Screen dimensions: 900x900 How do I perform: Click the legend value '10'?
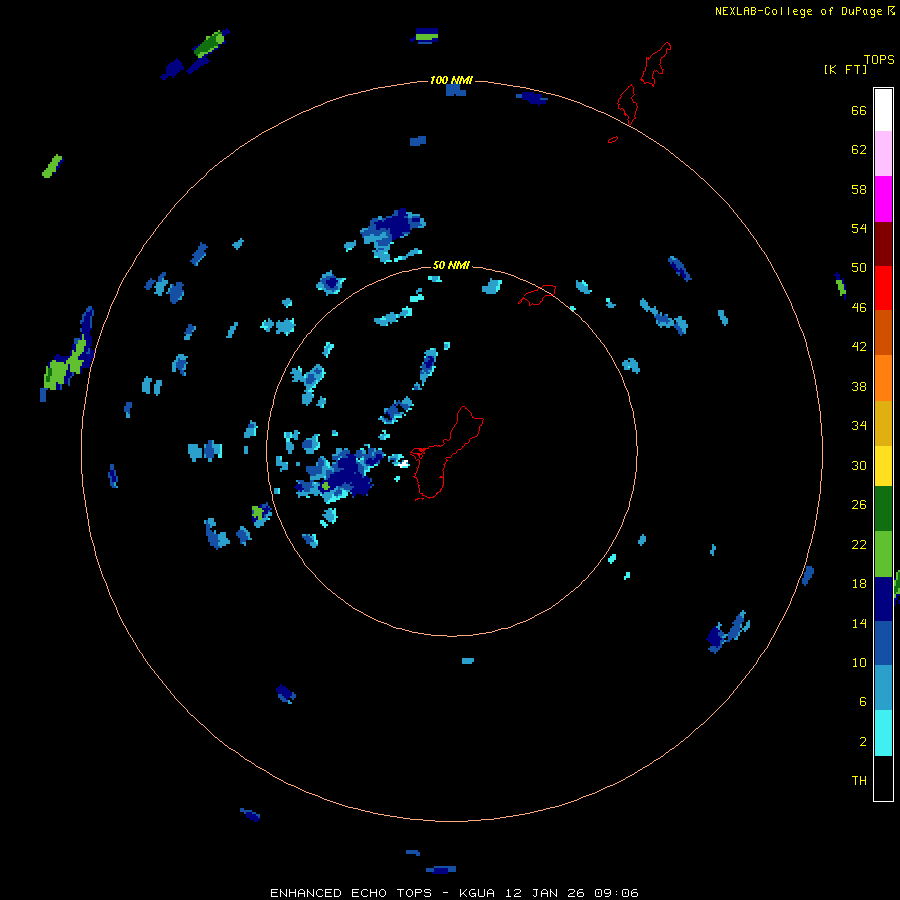click(x=859, y=662)
